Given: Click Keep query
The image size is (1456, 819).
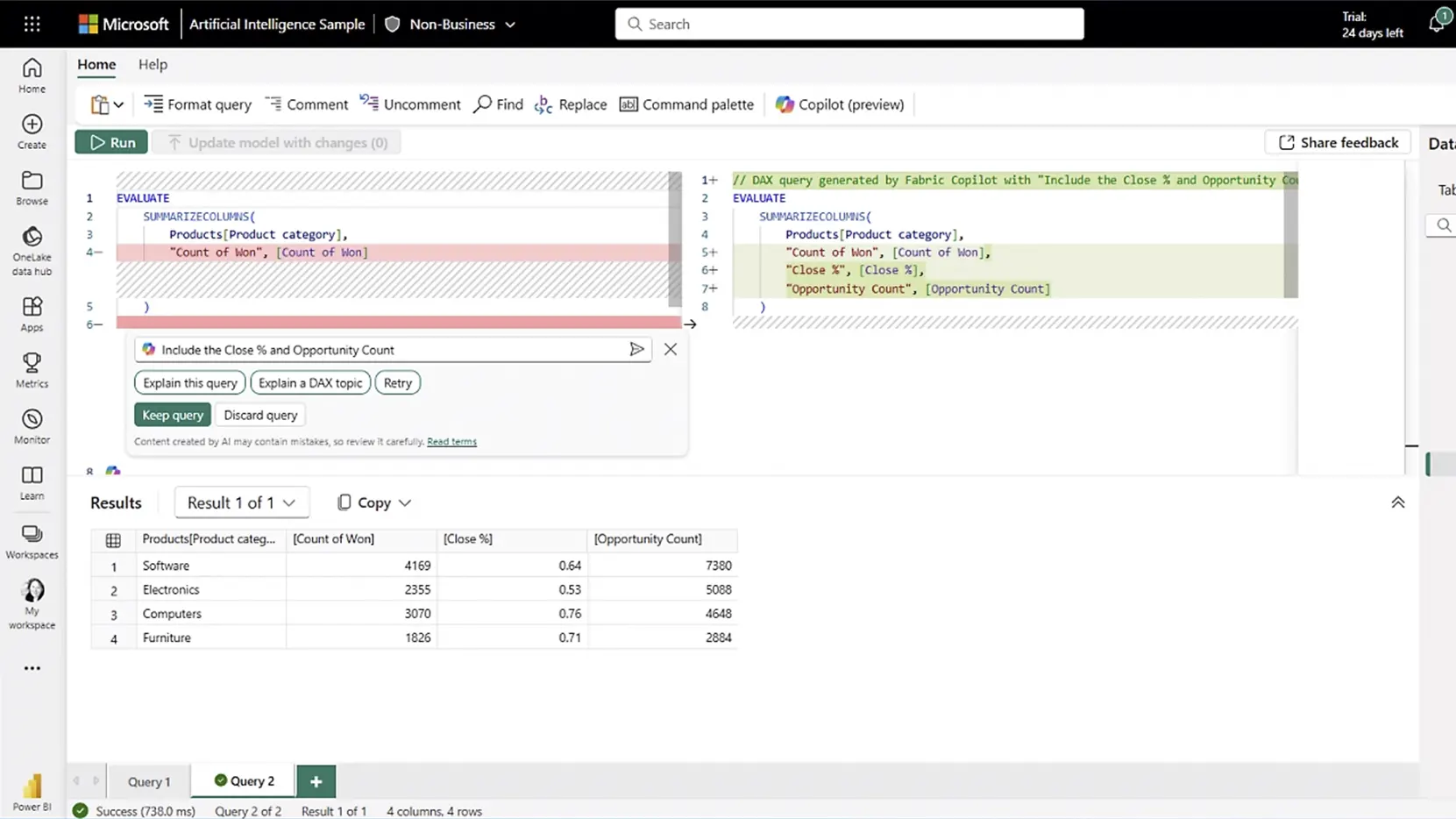Looking at the screenshot, I should (173, 415).
